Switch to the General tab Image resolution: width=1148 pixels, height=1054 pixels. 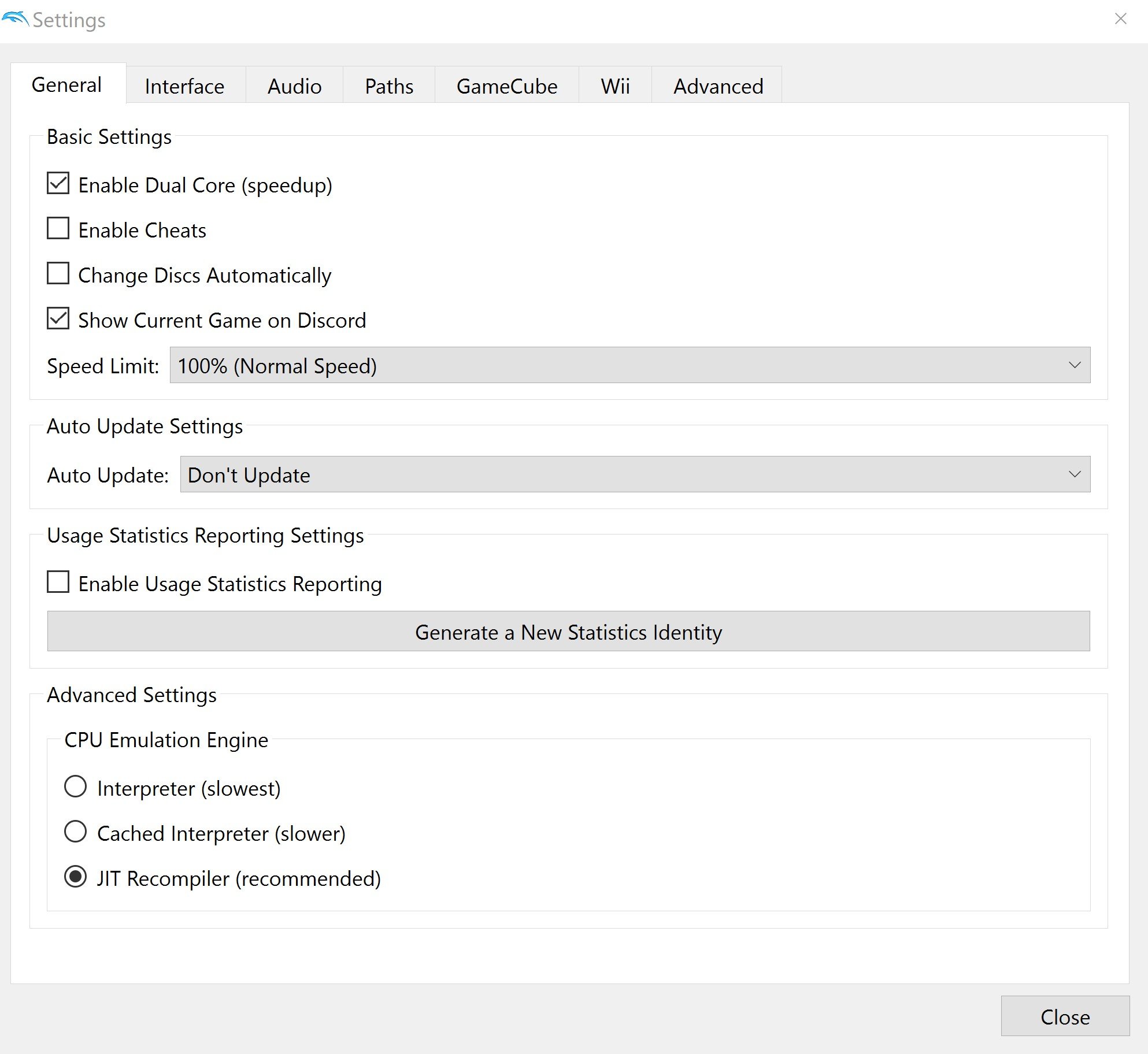tap(67, 85)
